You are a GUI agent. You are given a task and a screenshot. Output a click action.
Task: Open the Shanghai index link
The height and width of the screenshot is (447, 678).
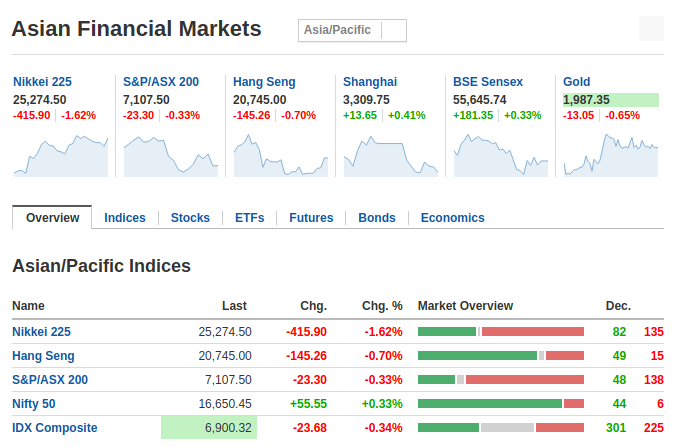pyautogui.click(x=370, y=82)
